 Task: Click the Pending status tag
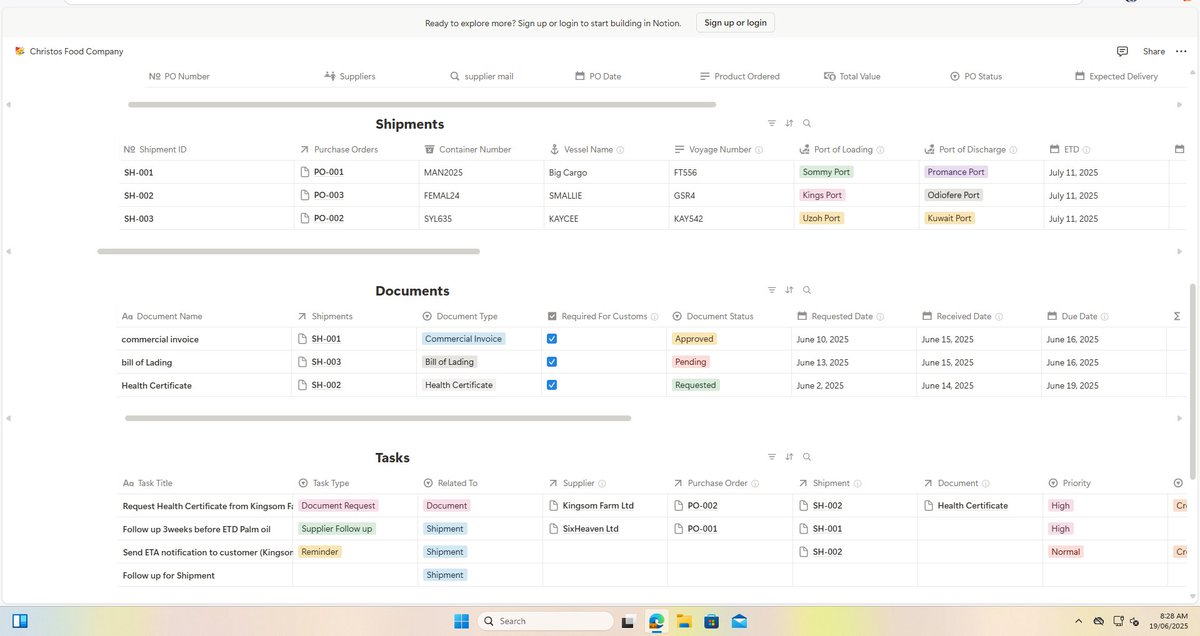690,362
